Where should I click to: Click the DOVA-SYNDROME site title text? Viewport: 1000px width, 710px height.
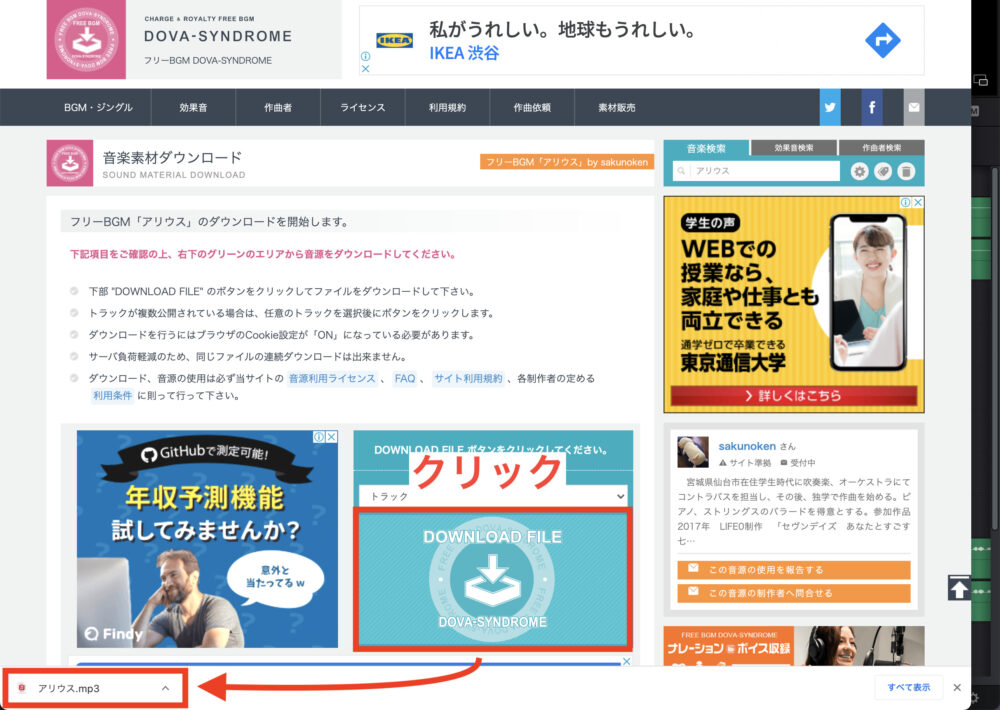click(218, 36)
